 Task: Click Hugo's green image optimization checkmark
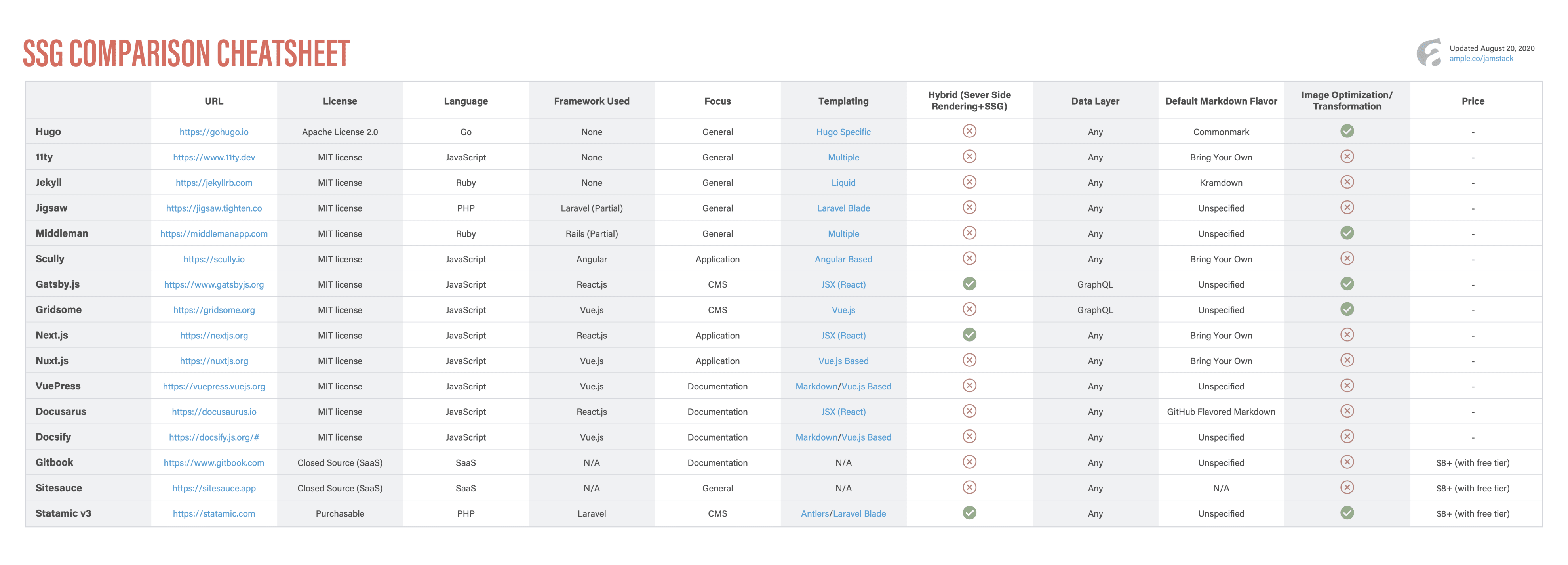[x=1346, y=131]
